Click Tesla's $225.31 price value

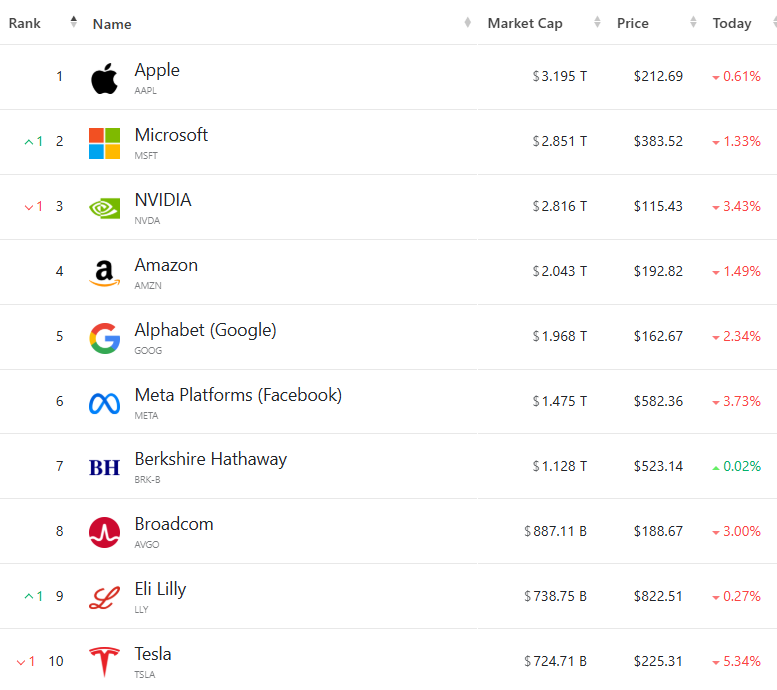pos(658,661)
